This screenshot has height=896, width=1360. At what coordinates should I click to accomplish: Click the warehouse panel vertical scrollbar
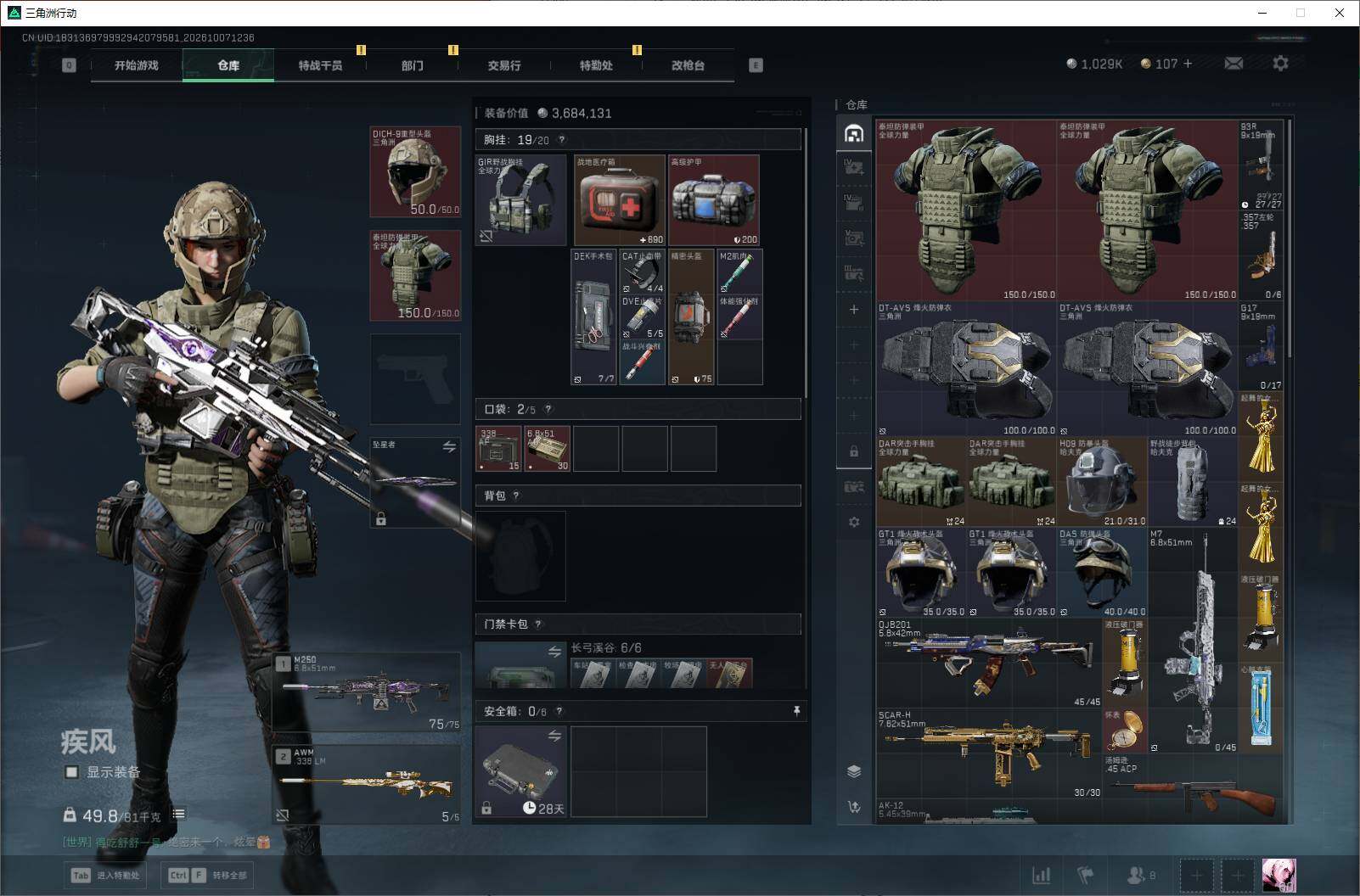[x=1290, y=238]
